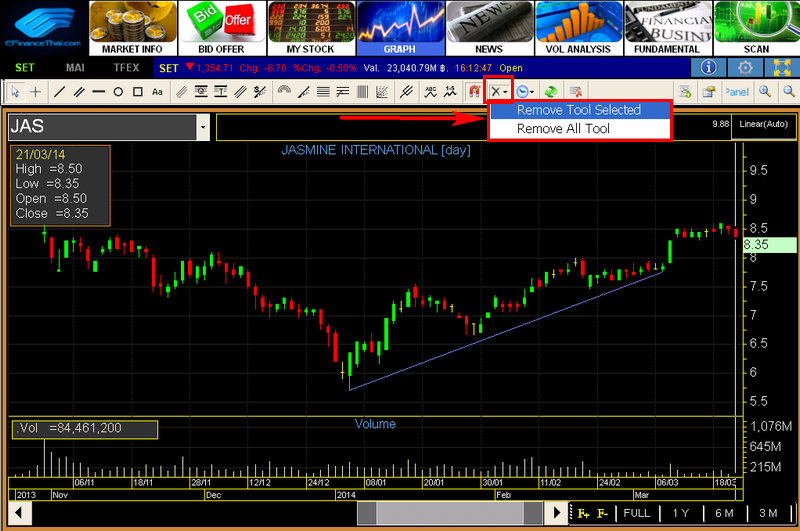Screen dimensions: 800x531
Task: Open the remove tool dropdown arrow
Action: 507,91
